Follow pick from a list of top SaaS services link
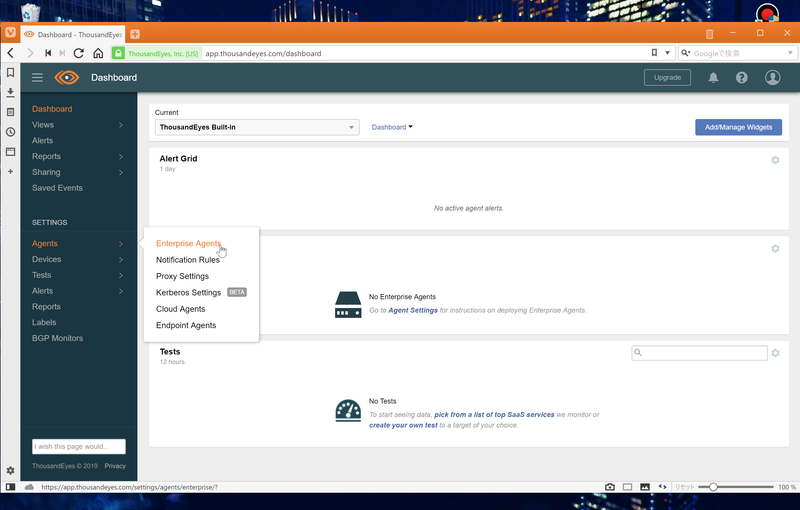 pyautogui.click(x=494, y=415)
